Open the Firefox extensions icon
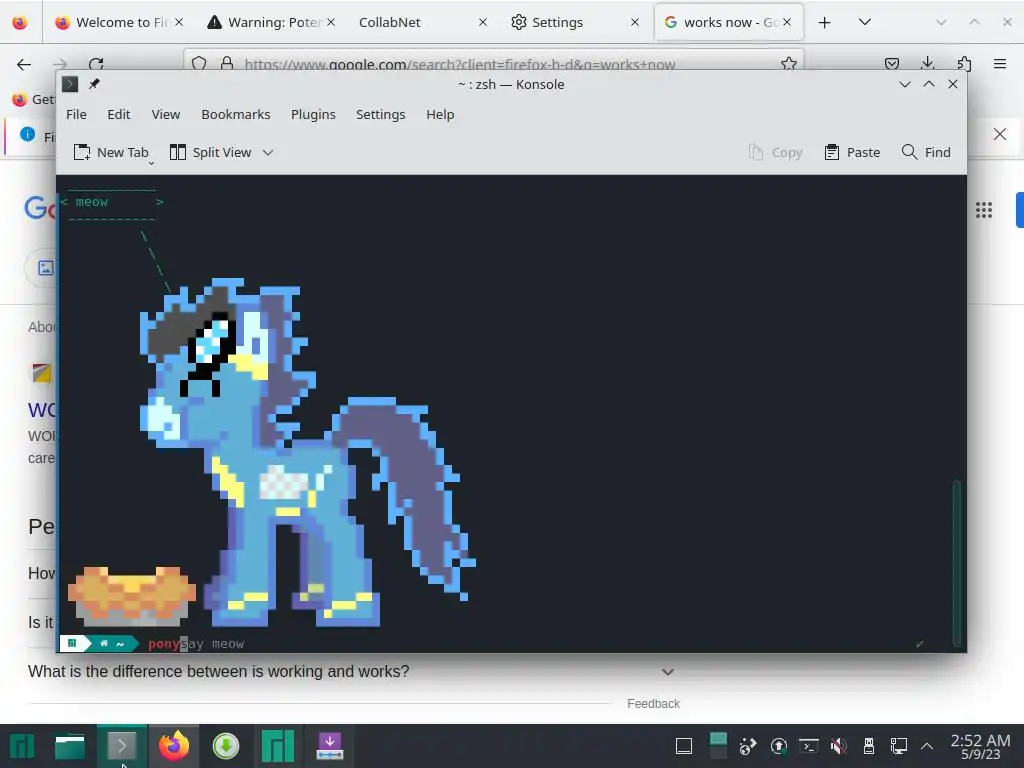This screenshot has height=768, width=1024. click(964, 63)
